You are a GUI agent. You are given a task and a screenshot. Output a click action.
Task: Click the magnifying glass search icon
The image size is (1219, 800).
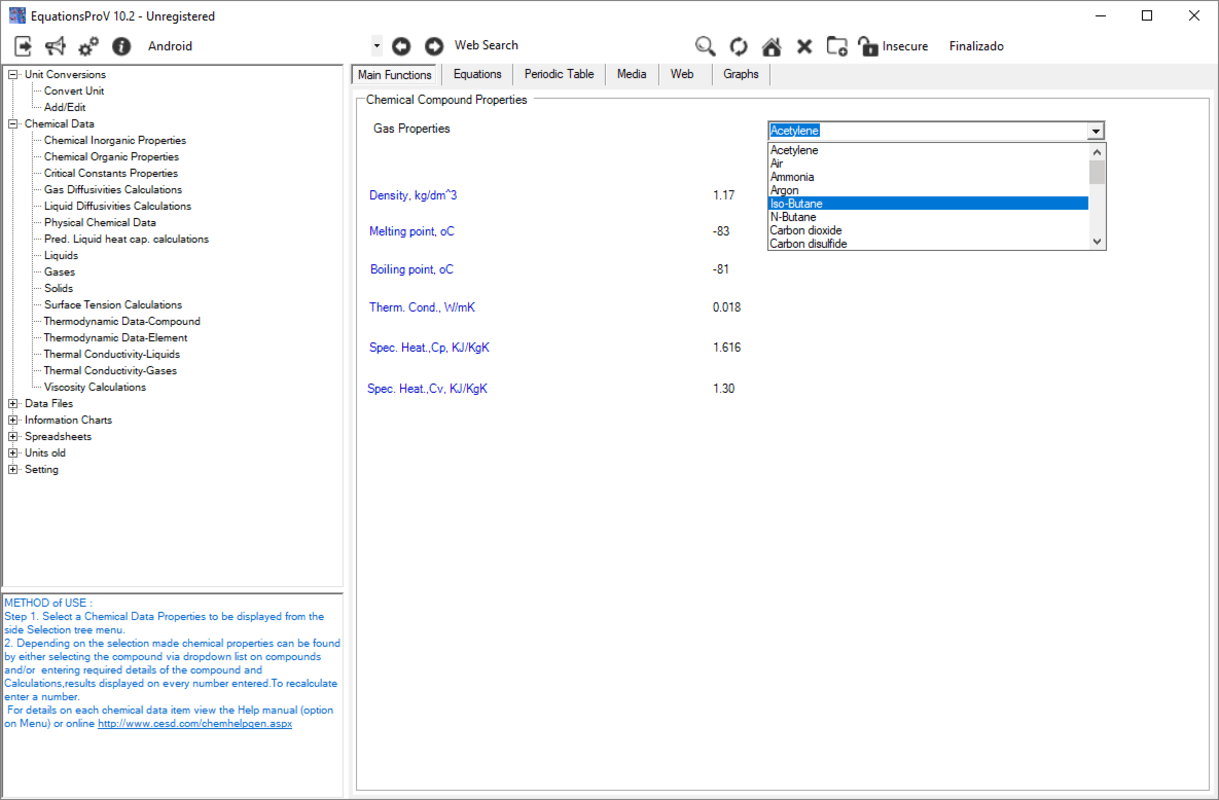[x=705, y=46]
